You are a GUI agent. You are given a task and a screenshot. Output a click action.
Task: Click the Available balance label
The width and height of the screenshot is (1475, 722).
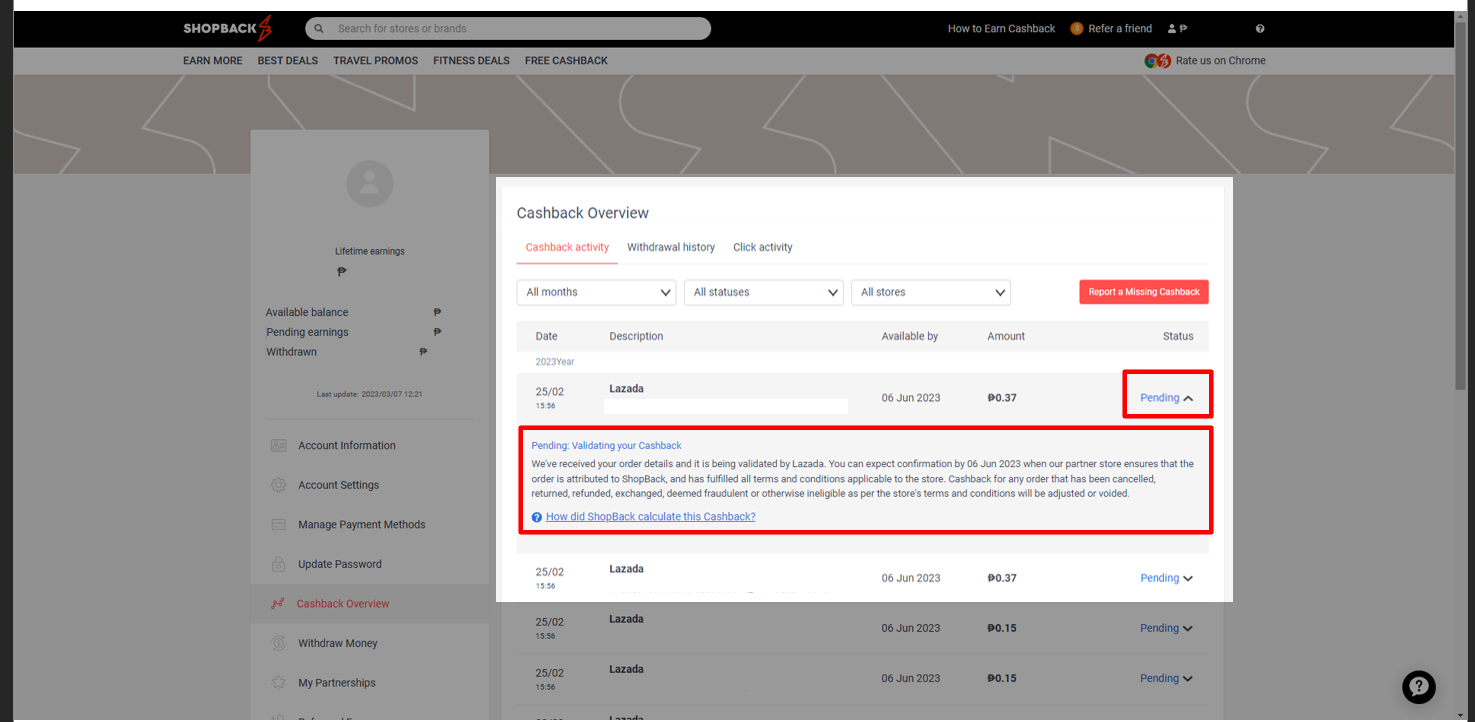(x=307, y=312)
